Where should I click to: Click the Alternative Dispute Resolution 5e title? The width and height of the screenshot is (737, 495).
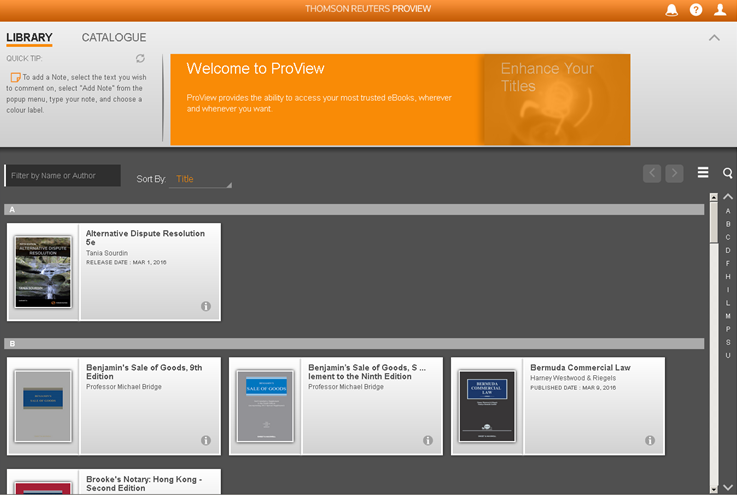click(x=145, y=238)
